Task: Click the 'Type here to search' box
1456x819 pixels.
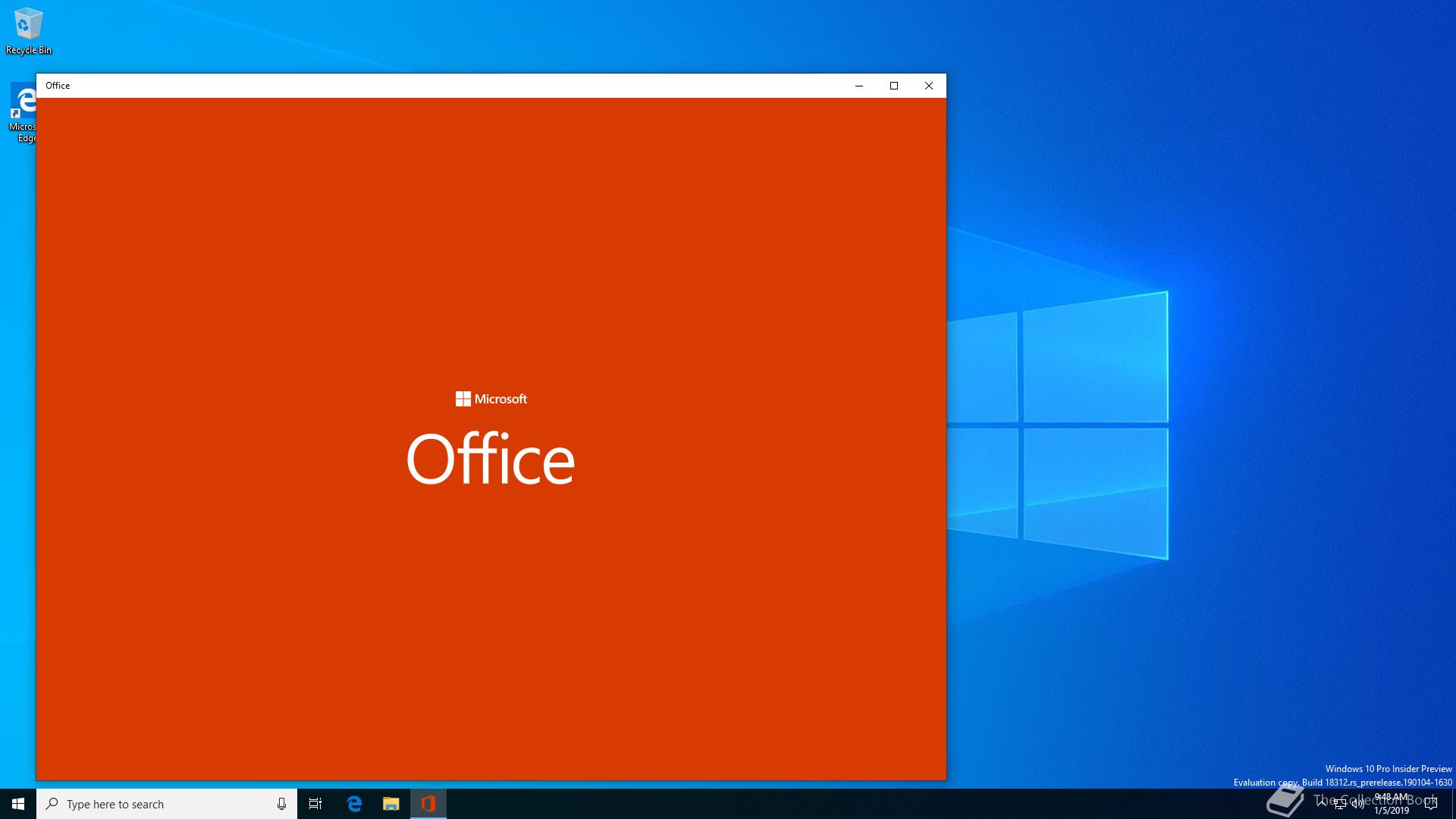Action: coord(167,804)
